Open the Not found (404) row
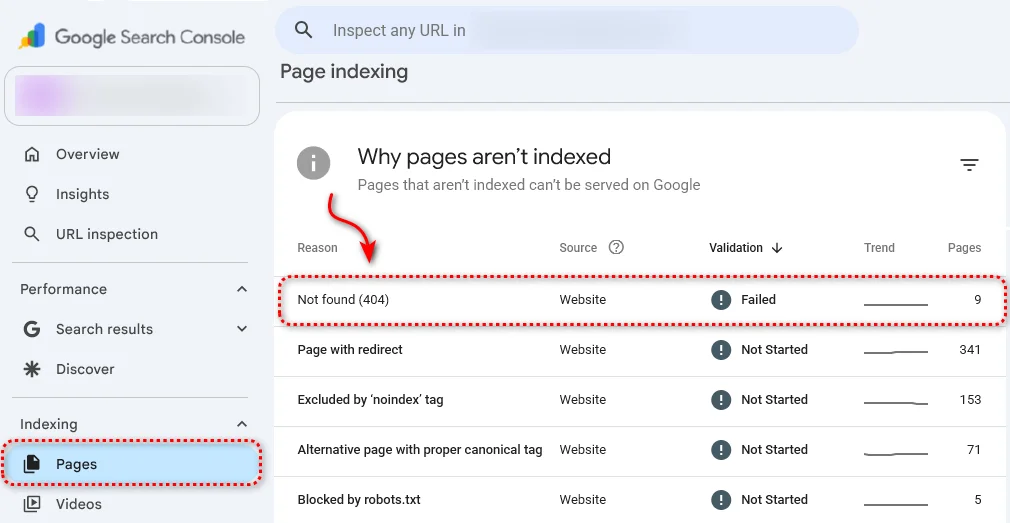 642,300
